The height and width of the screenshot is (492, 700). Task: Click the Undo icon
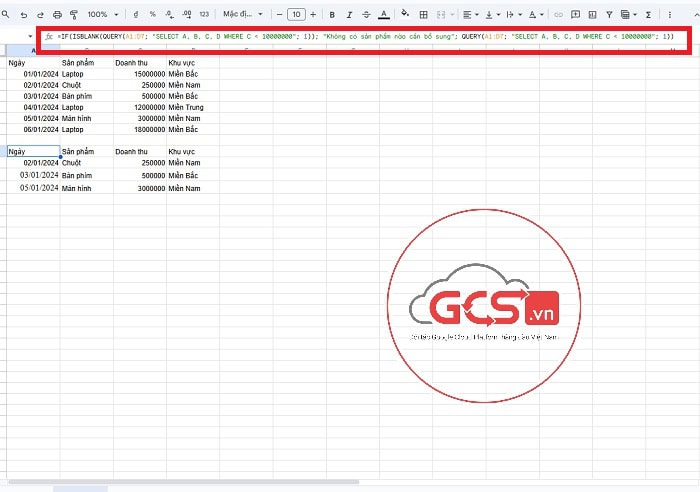tap(23, 15)
